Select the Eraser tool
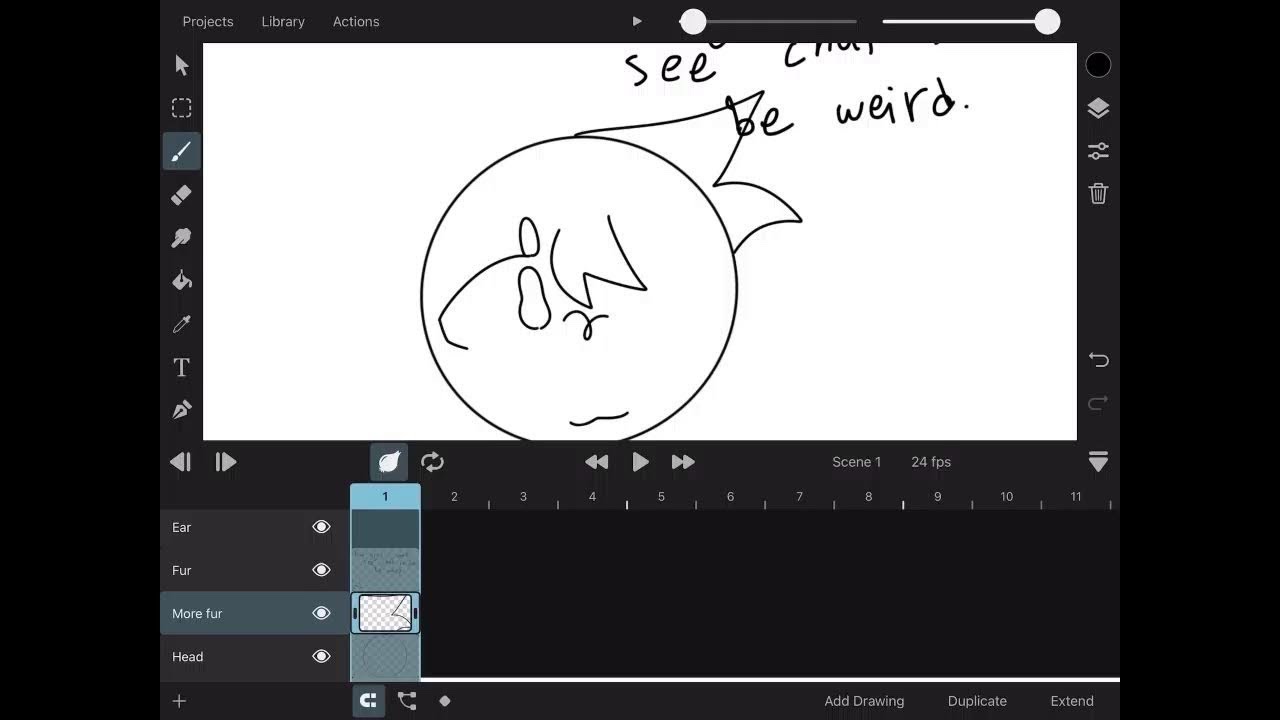The height and width of the screenshot is (720, 1280). tap(181, 195)
